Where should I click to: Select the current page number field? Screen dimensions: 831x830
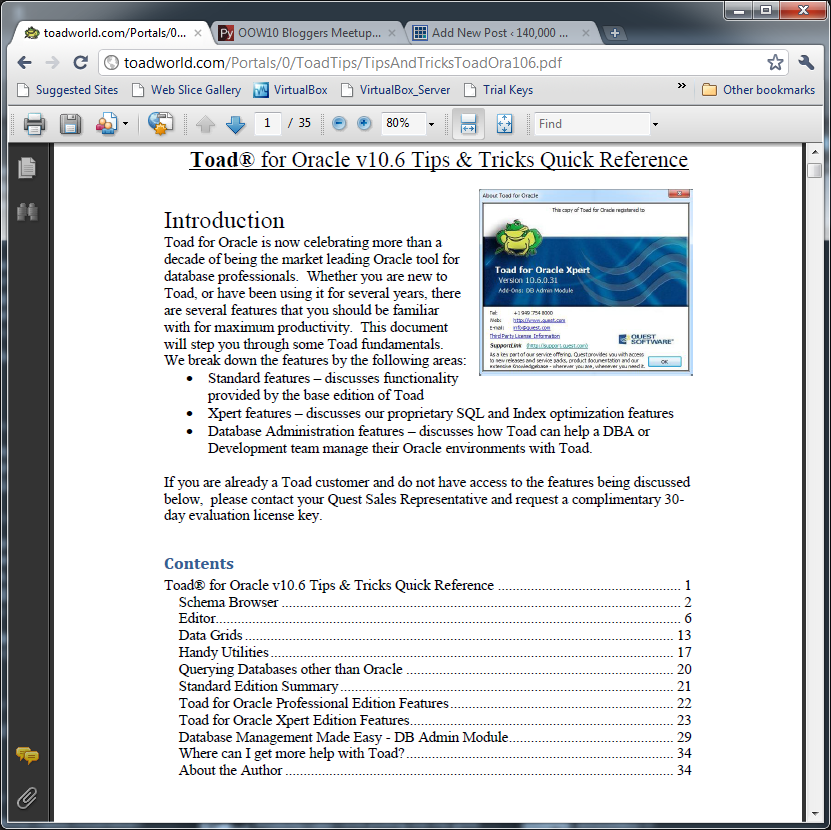click(x=267, y=123)
